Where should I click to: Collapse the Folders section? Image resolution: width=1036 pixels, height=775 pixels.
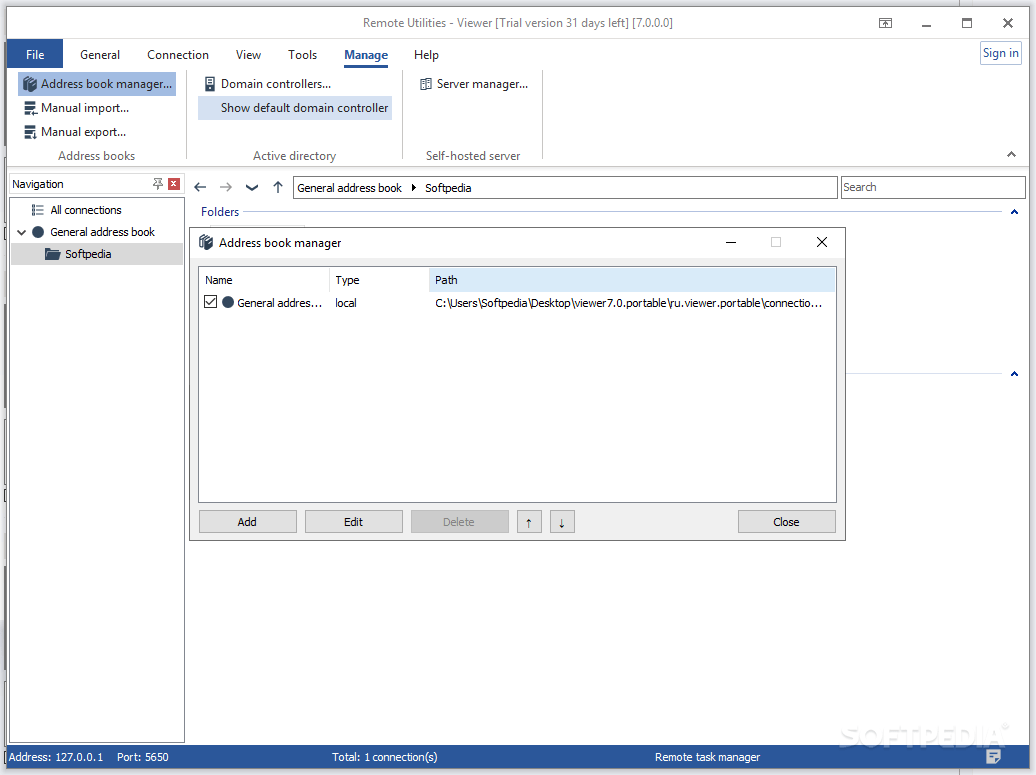pyautogui.click(x=1013, y=211)
